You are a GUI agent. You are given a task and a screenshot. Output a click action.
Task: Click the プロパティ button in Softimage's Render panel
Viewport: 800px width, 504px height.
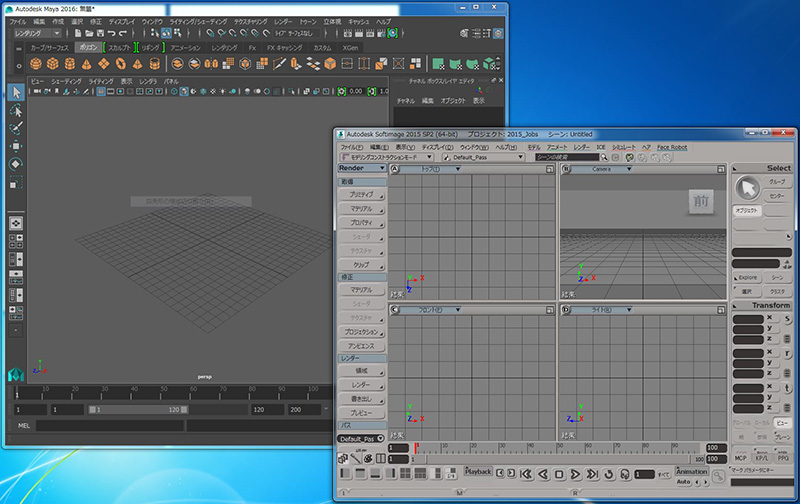[x=361, y=223]
